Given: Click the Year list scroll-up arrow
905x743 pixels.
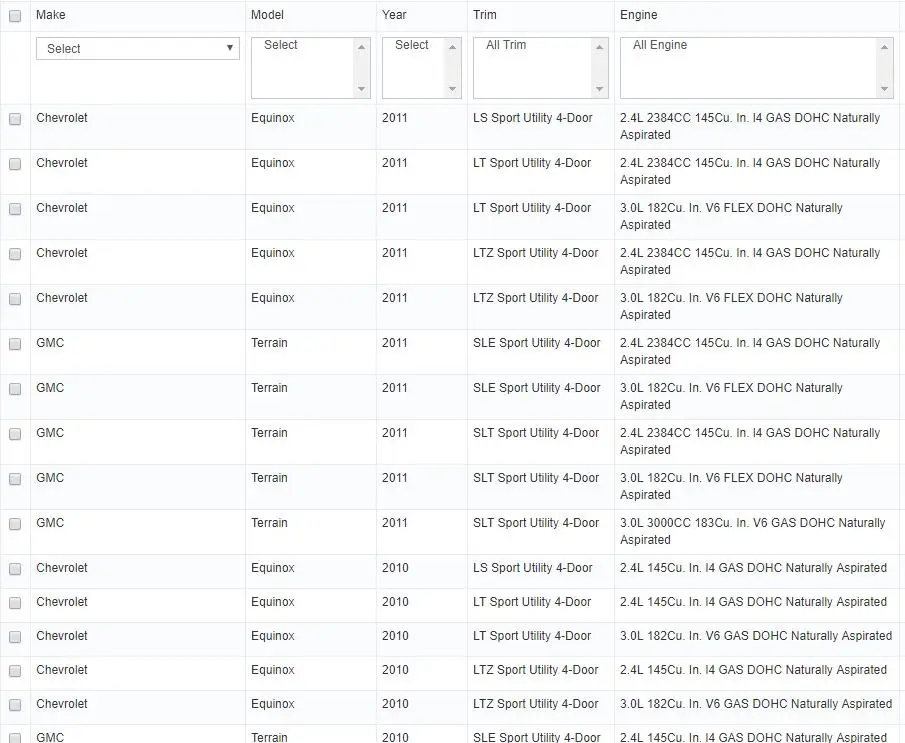Looking at the screenshot, I should click(452, 47).
